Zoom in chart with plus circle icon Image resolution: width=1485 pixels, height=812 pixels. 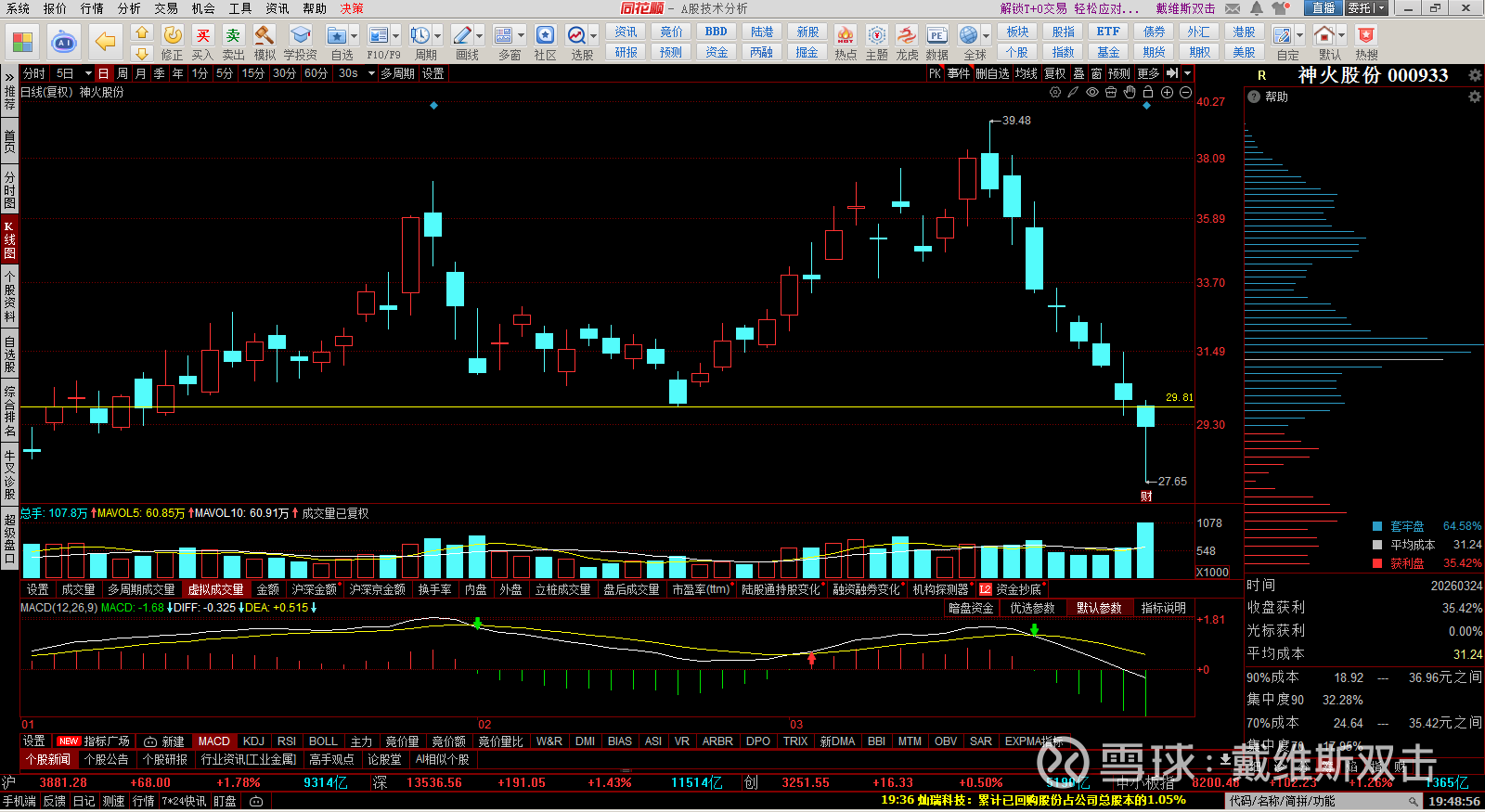[x=1167, y=93]
